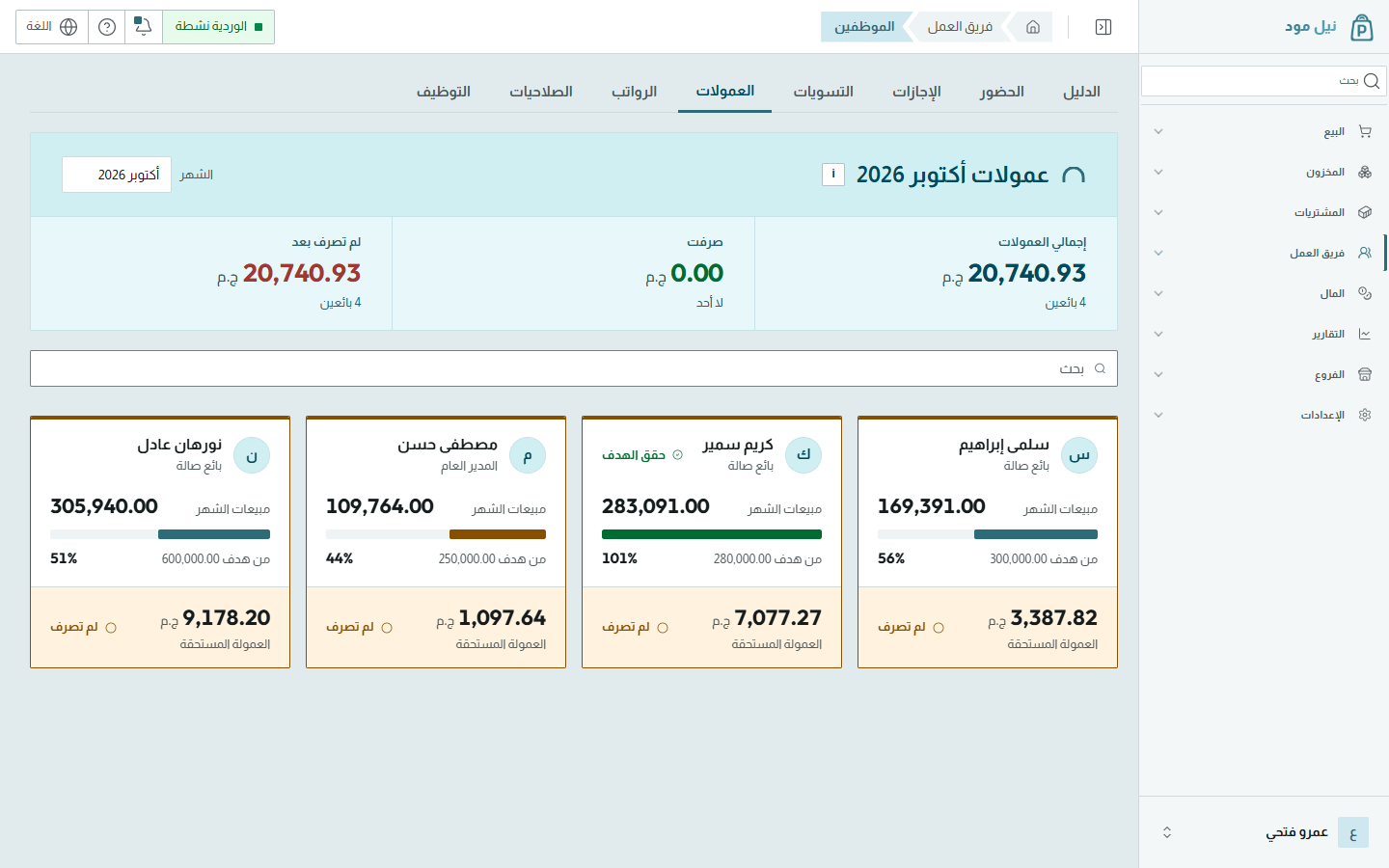1389x868 pixels.
Task: Focus the sidebar بحث search box
Action: click(1264, 81)
